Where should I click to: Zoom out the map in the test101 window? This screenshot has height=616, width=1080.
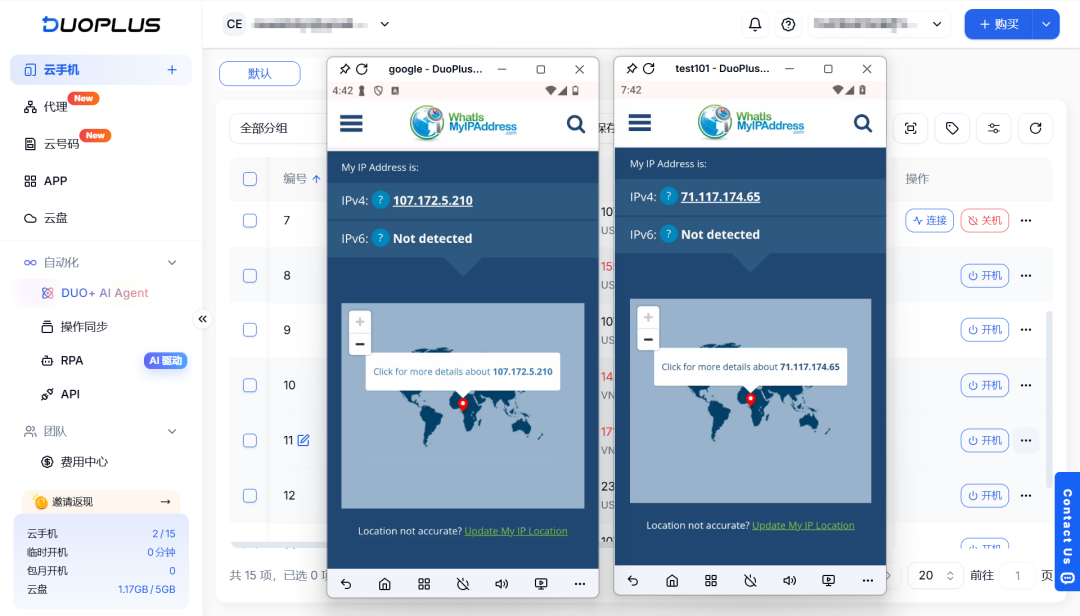coord(648,340)
